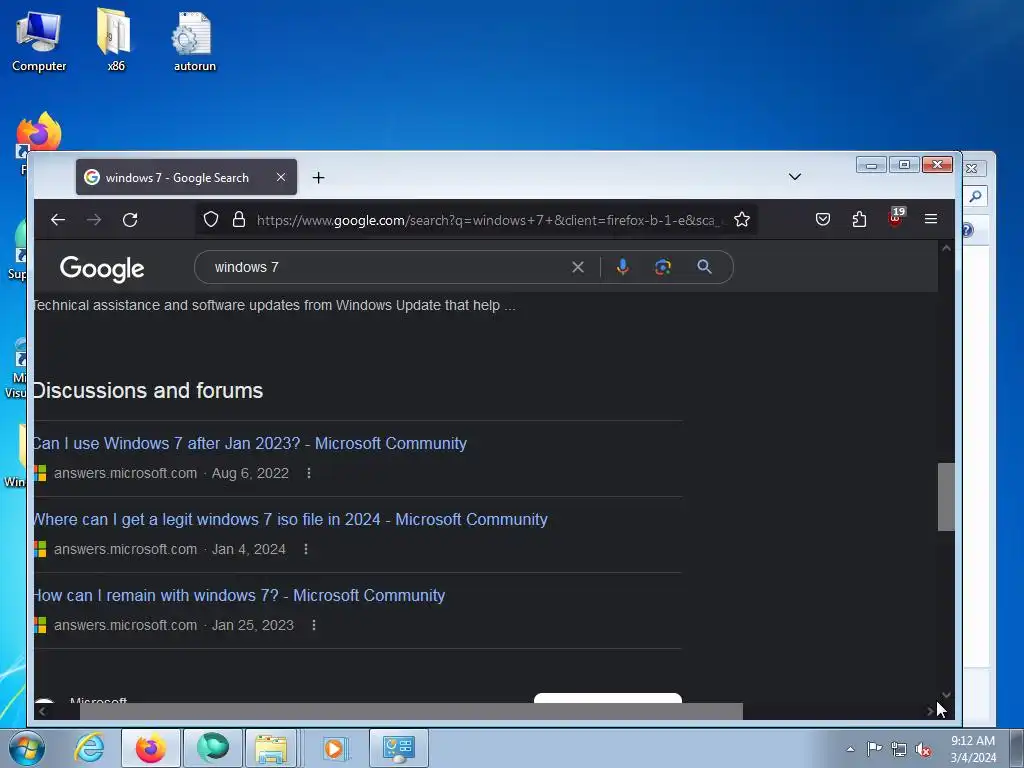Click the Control Panel taskbar button
Image resolution: width=1024 pixels, height=768 pixels.
[399, 748]
